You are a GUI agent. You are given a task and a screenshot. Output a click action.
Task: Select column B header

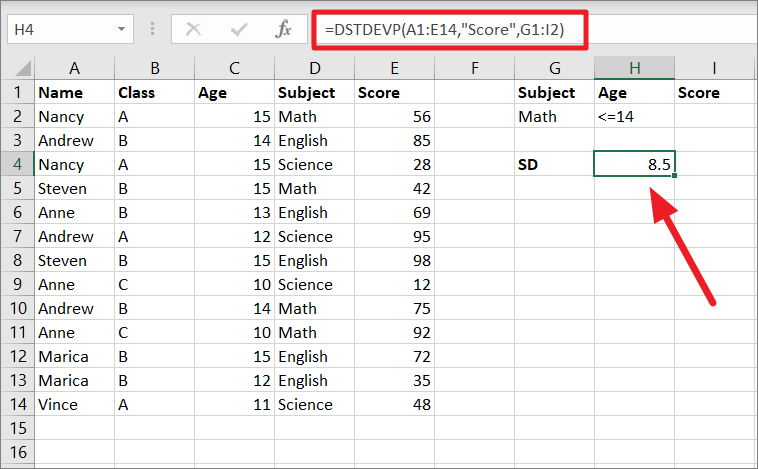(155, 68)
